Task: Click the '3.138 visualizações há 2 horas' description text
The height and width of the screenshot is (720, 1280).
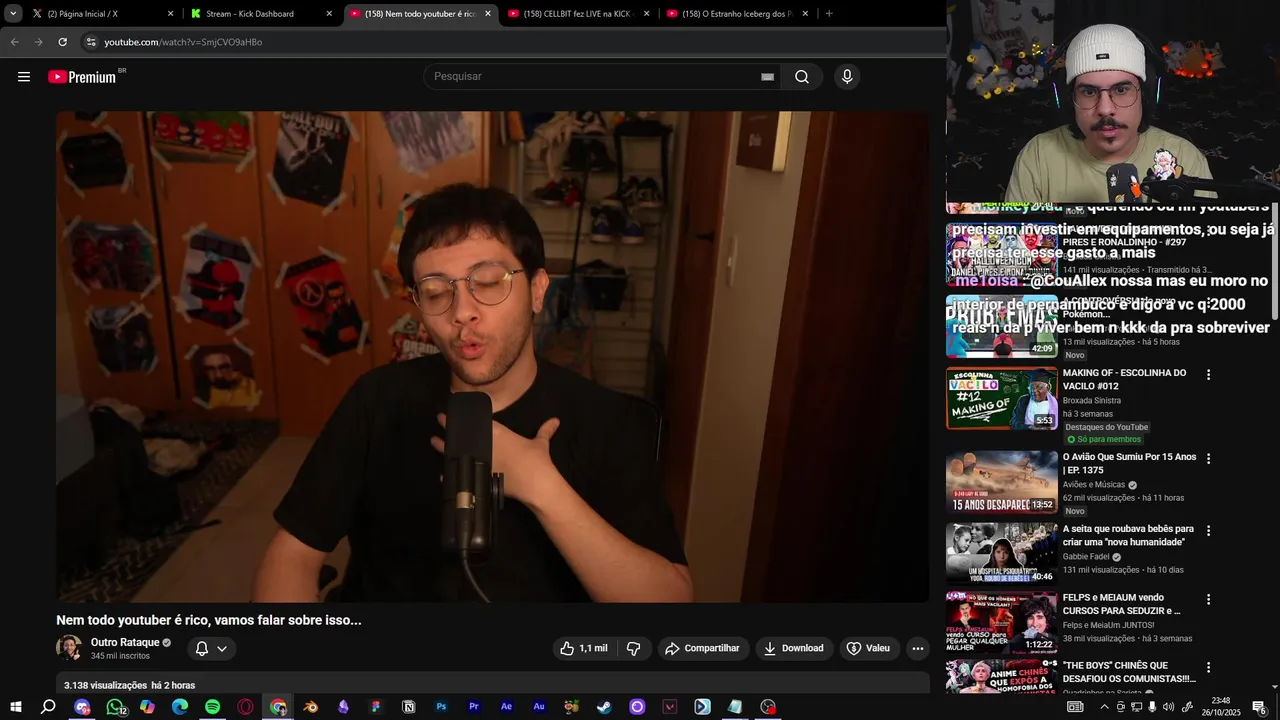Action: (x=129, y=685)
